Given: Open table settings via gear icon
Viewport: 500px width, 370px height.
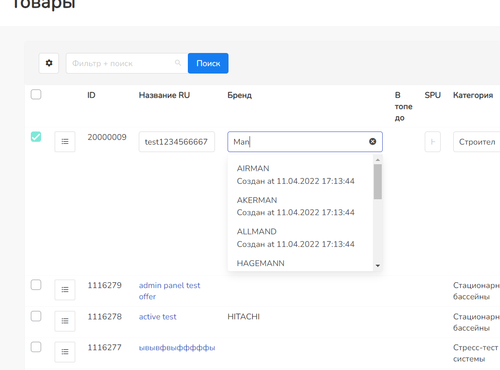Looking at the screenshot, I should (x=49, y=63).
